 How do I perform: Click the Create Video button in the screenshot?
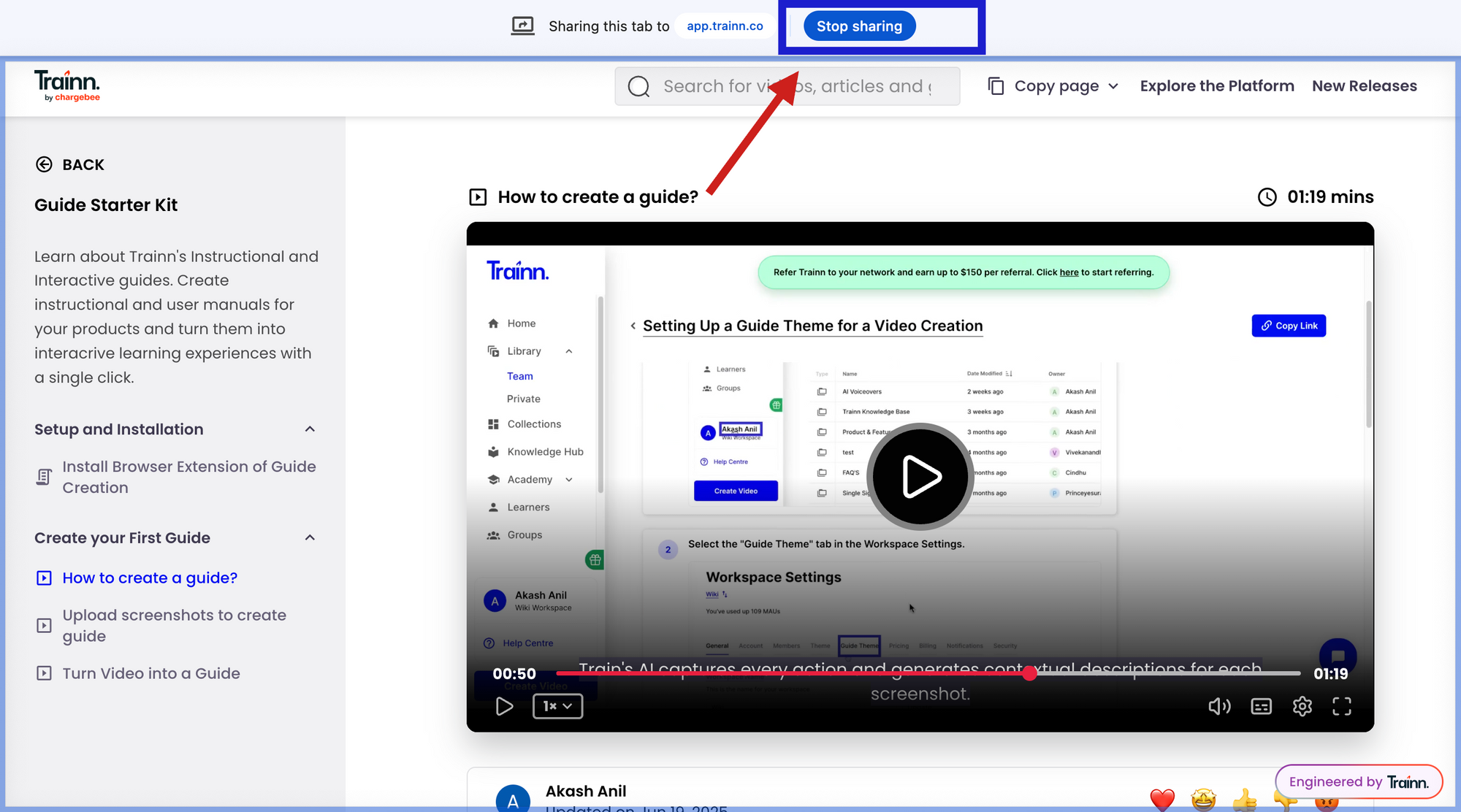pyautogui.click(x=736, y=491)
